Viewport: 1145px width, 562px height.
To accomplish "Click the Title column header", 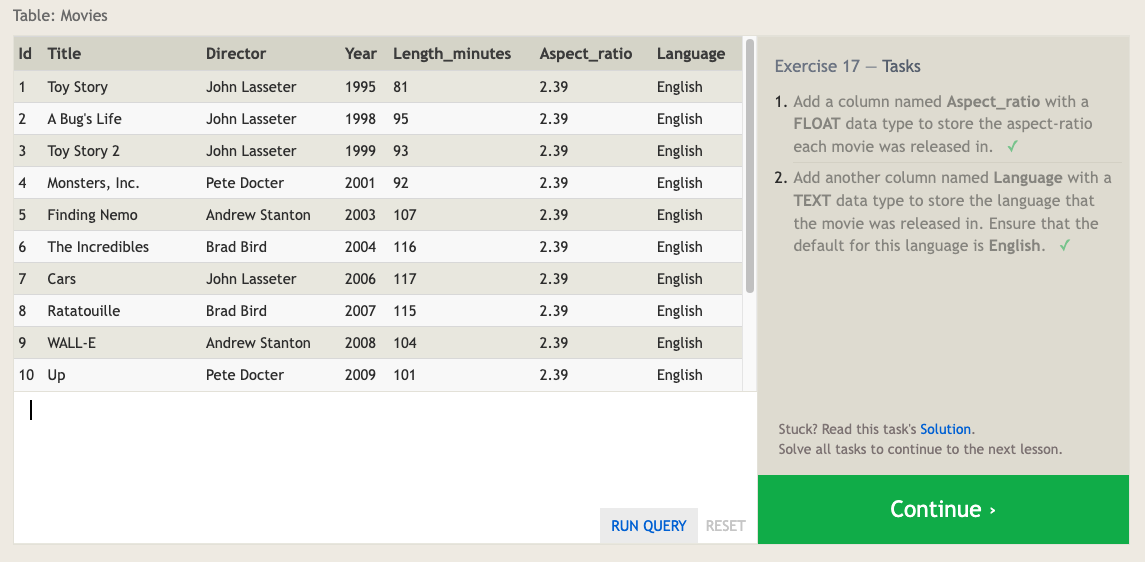I will (x=65, y=54).
